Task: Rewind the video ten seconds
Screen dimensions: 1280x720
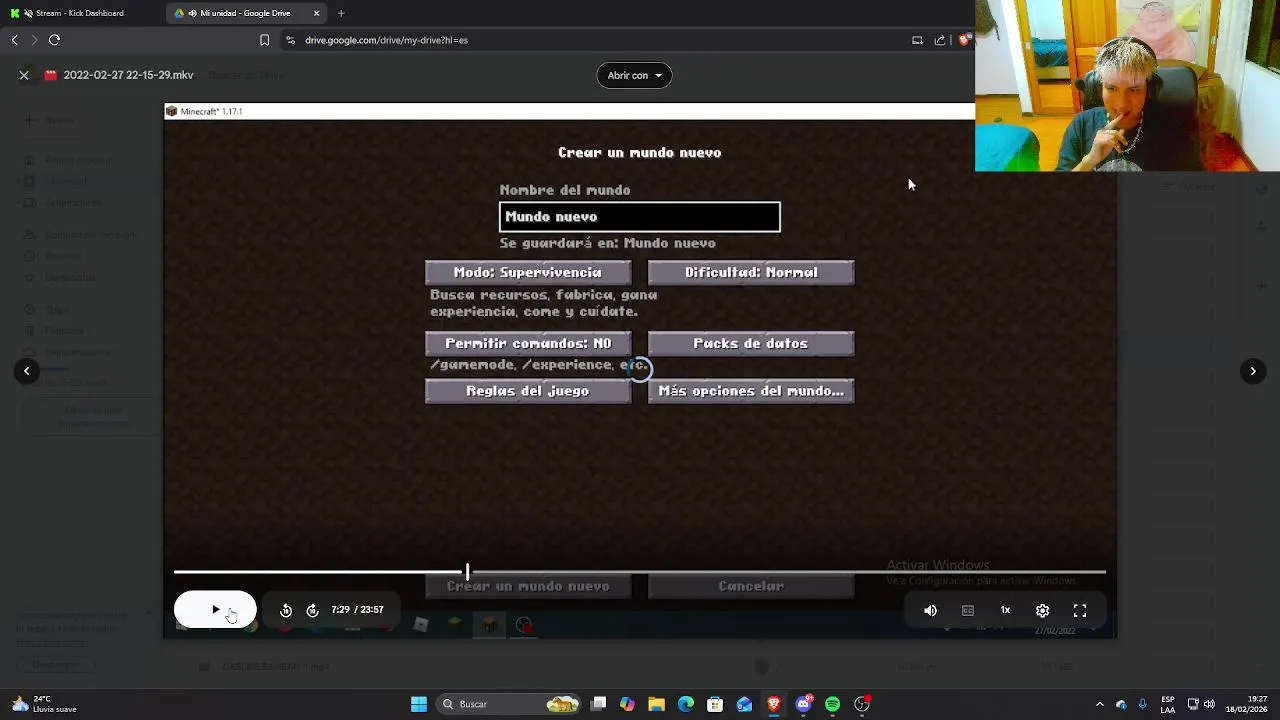Action: pos(286,610)
